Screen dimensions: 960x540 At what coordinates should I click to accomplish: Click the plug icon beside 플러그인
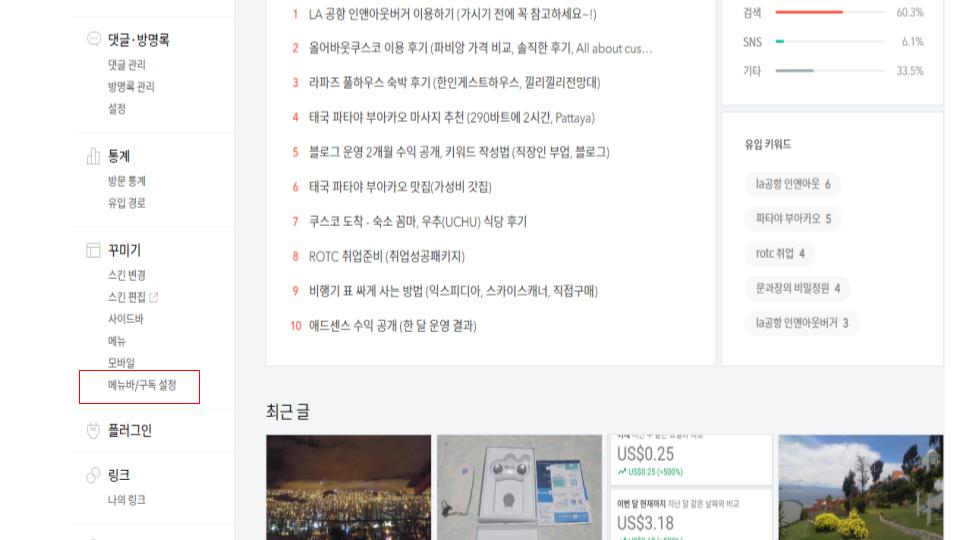coord(93,430)
